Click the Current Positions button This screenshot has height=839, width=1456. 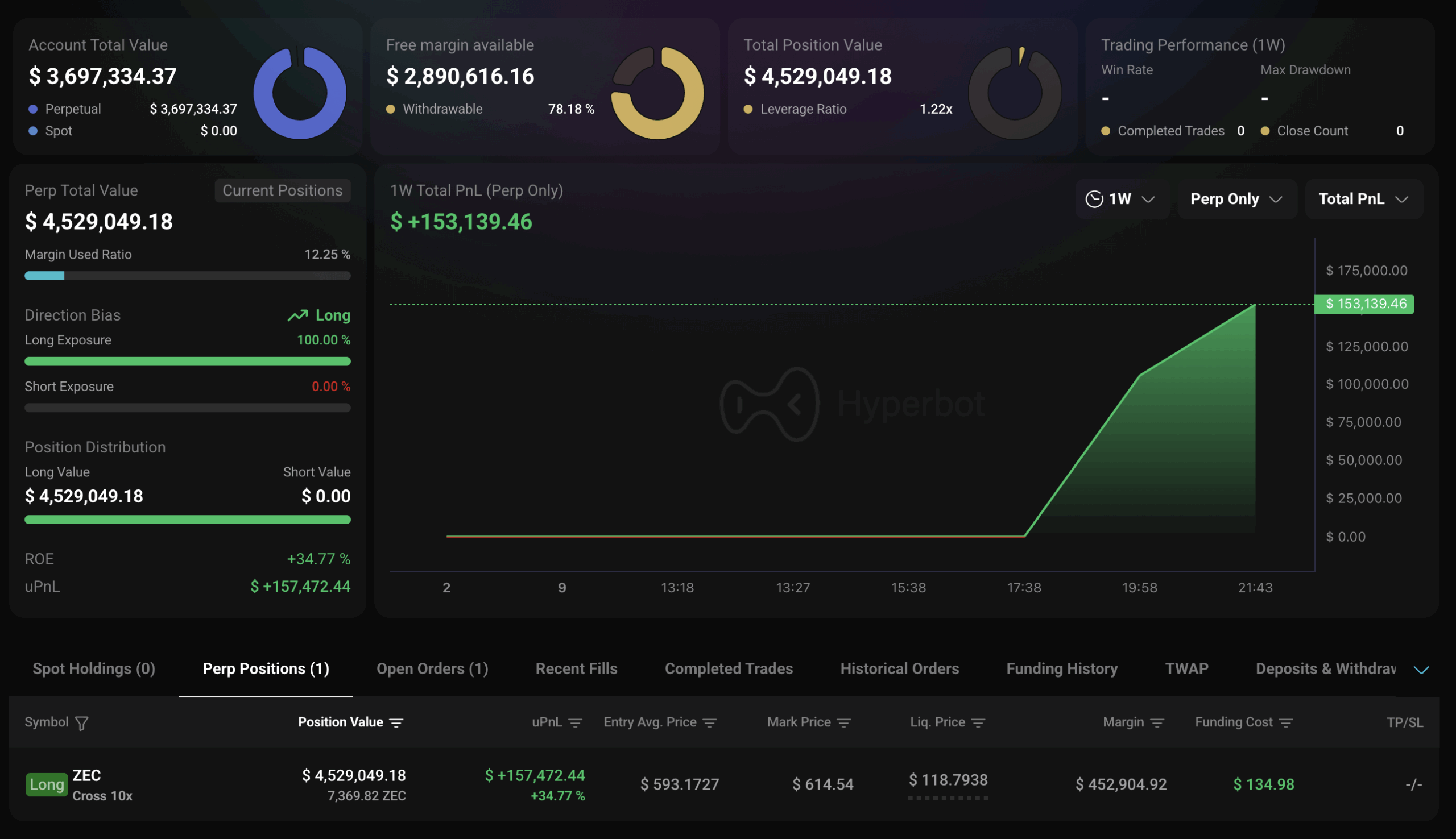[x=283, y=191]
